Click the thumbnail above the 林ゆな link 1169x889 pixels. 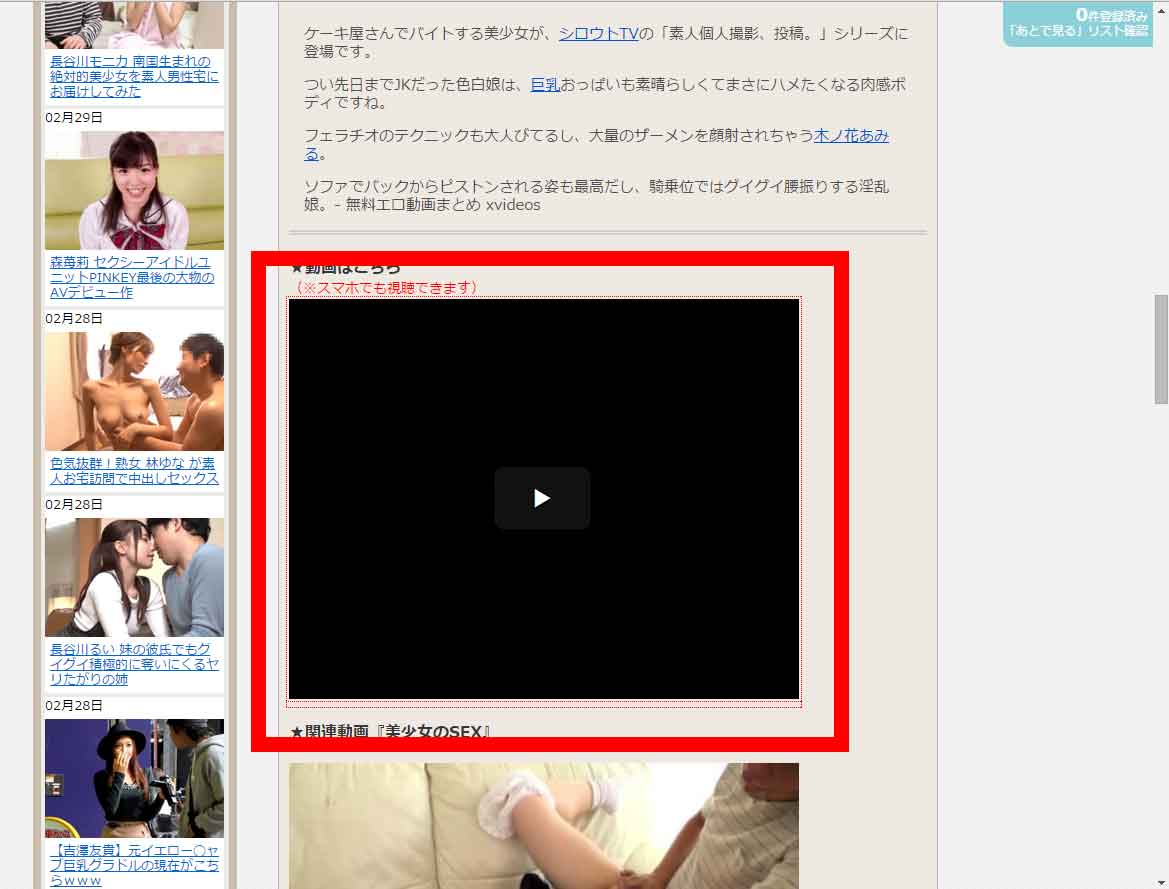pos(134,391)
